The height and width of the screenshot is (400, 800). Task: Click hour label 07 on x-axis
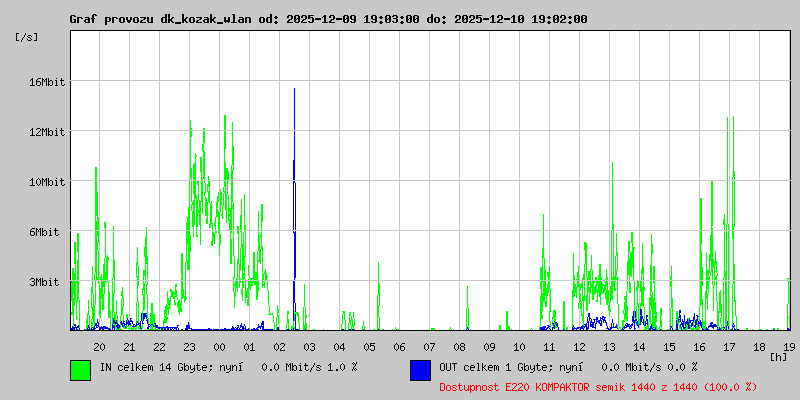click(430, 347)
